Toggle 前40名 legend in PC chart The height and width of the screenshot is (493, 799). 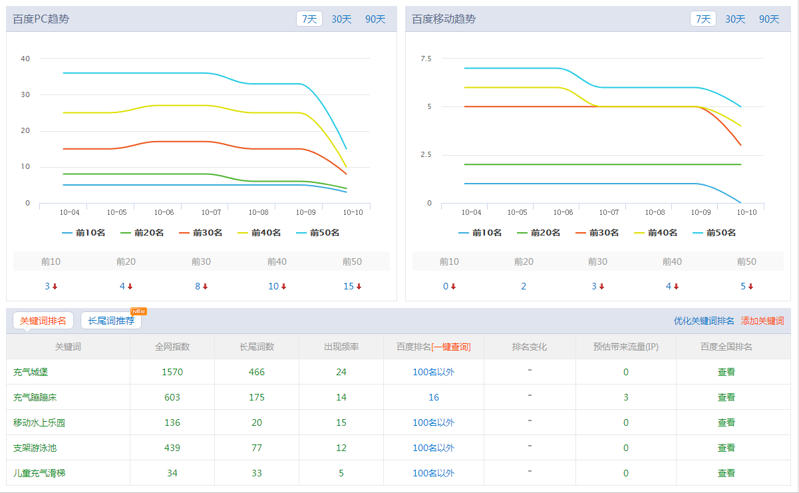click(x=259, y=232)
